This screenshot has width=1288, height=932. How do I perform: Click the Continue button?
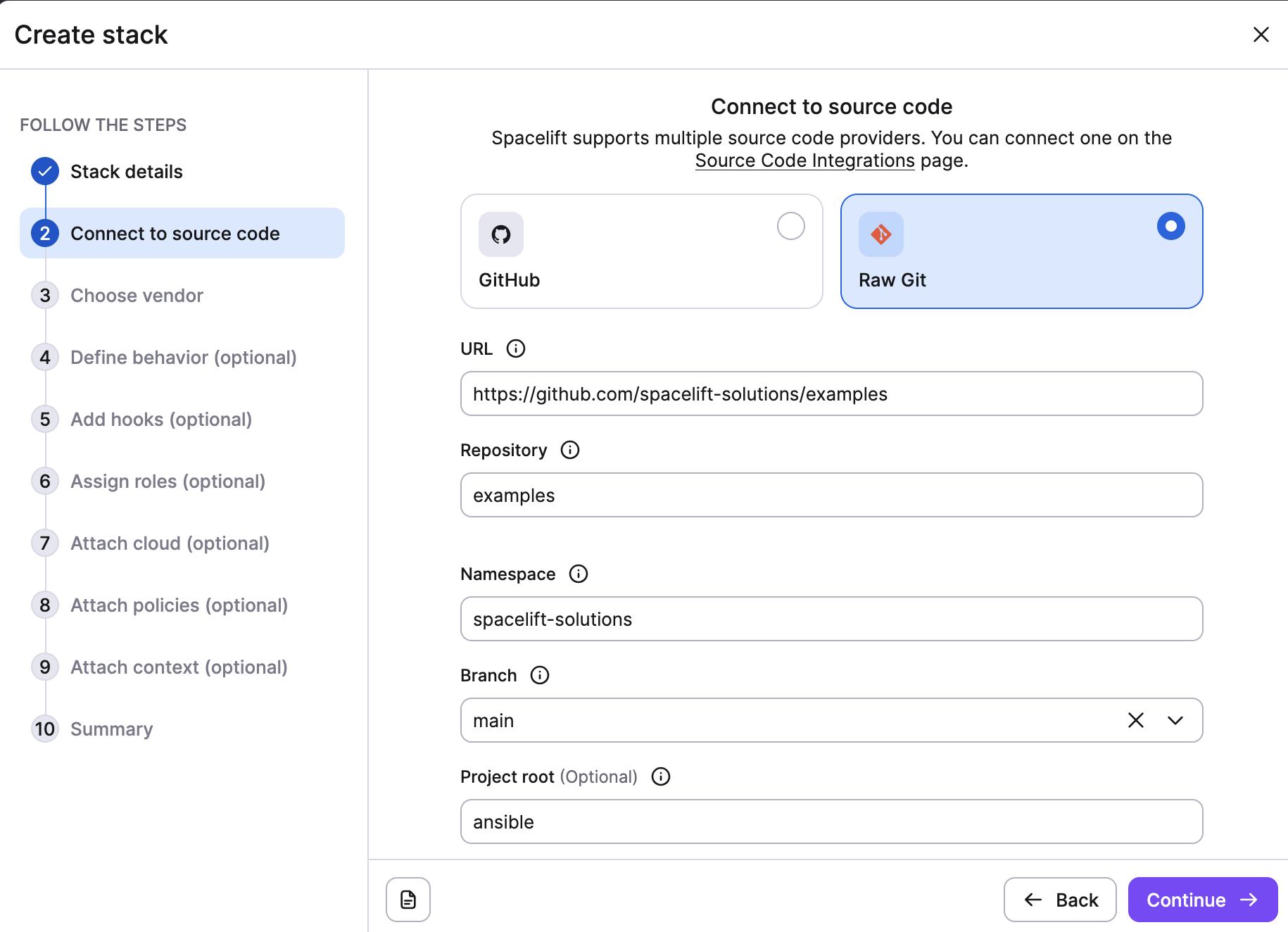coord(1203,900)
